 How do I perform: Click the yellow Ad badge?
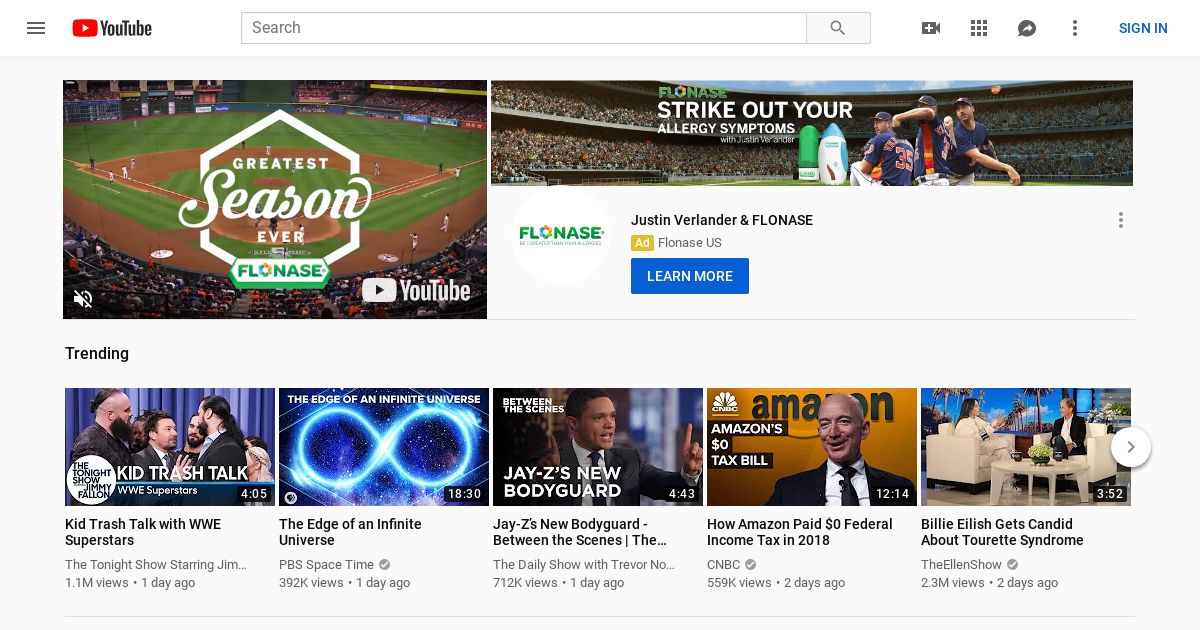642,243
